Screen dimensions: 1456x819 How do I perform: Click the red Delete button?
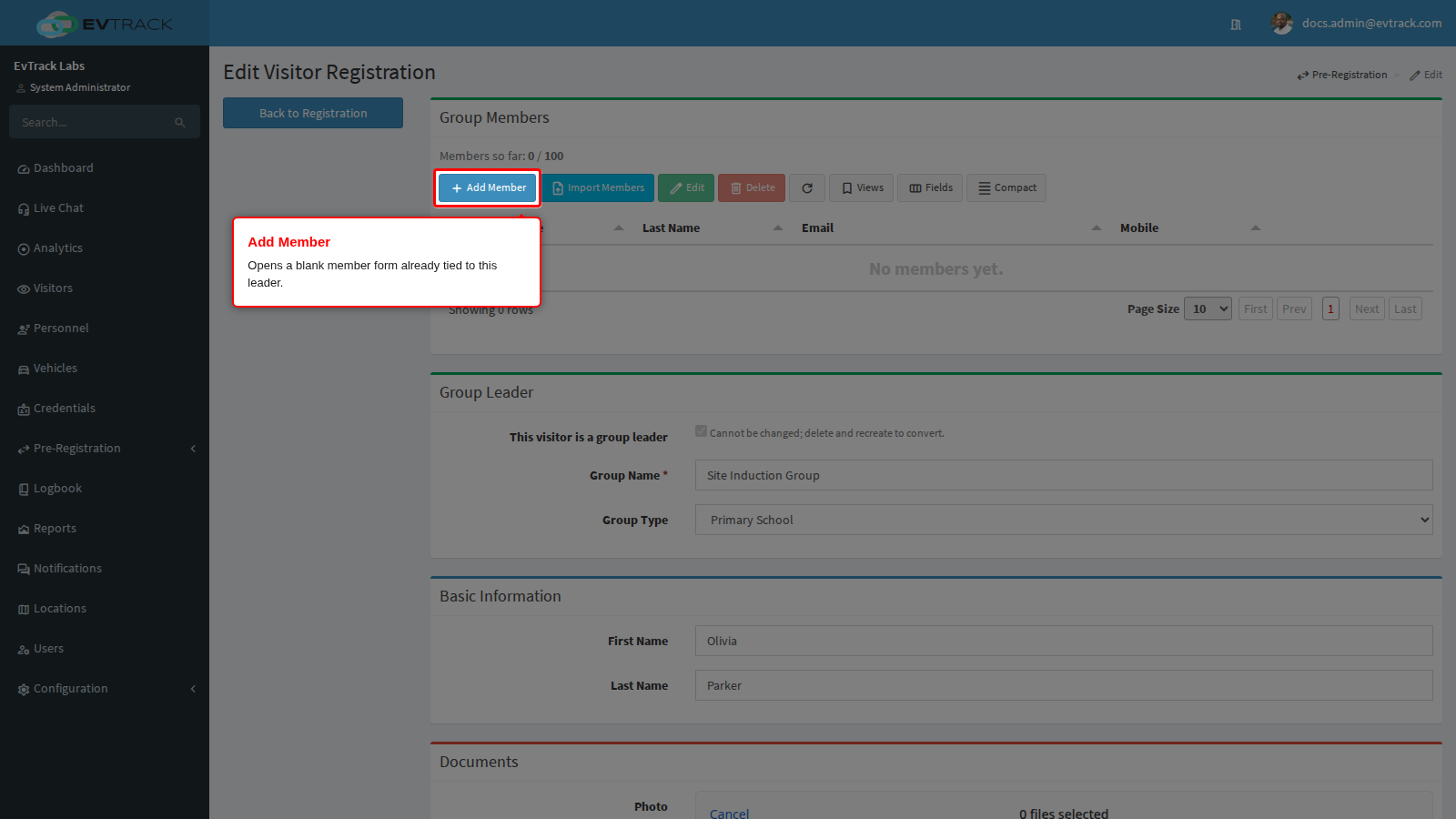(x=752, y=188)
